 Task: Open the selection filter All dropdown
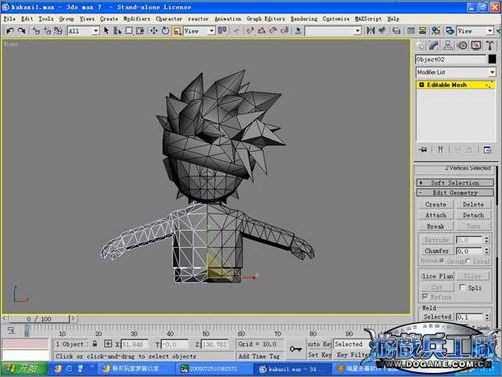tap(83, 31)
